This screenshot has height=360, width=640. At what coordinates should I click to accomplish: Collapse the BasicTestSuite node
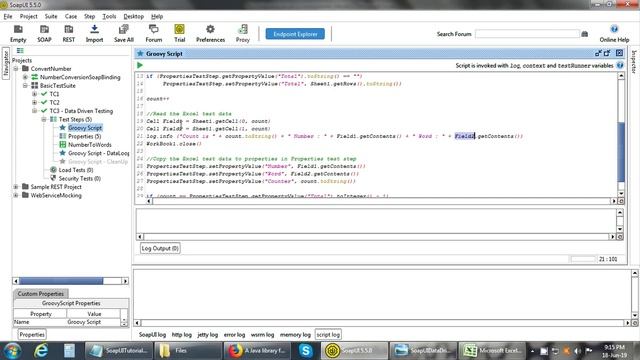(25, 85)
